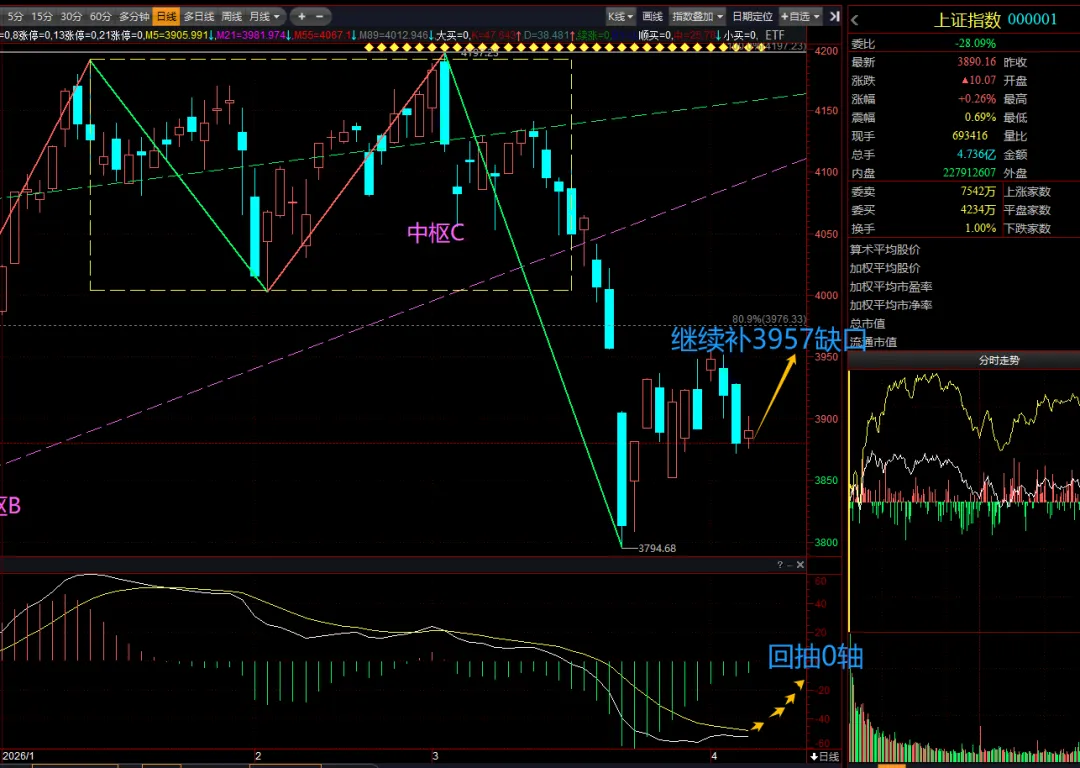Open help for the MACD indicator panel
This screenshot has width=1080, height=768.
pyautogui.click(x=780, y=565)
